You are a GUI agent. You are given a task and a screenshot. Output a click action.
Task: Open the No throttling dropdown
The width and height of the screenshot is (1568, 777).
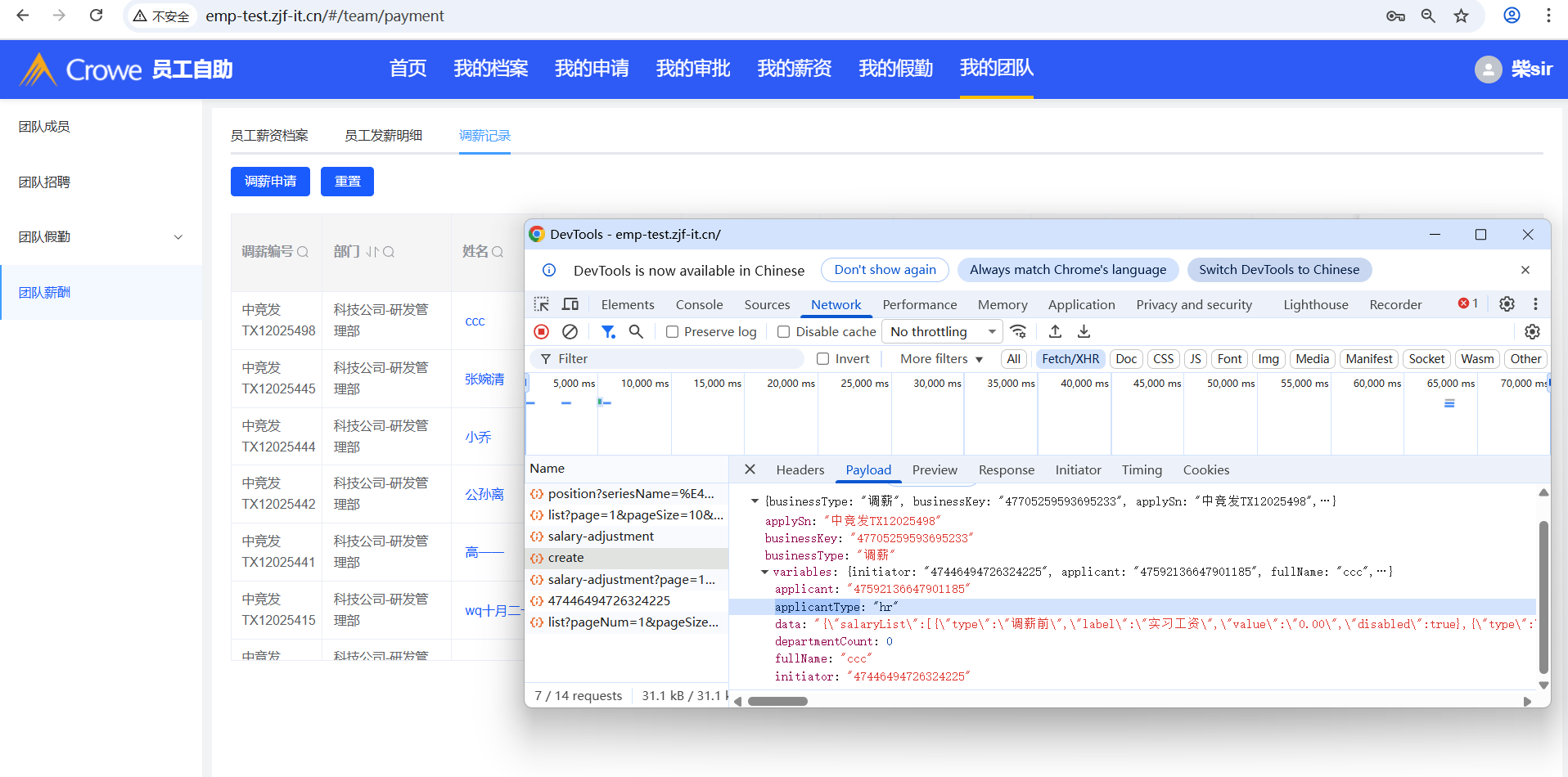(942, 331)
